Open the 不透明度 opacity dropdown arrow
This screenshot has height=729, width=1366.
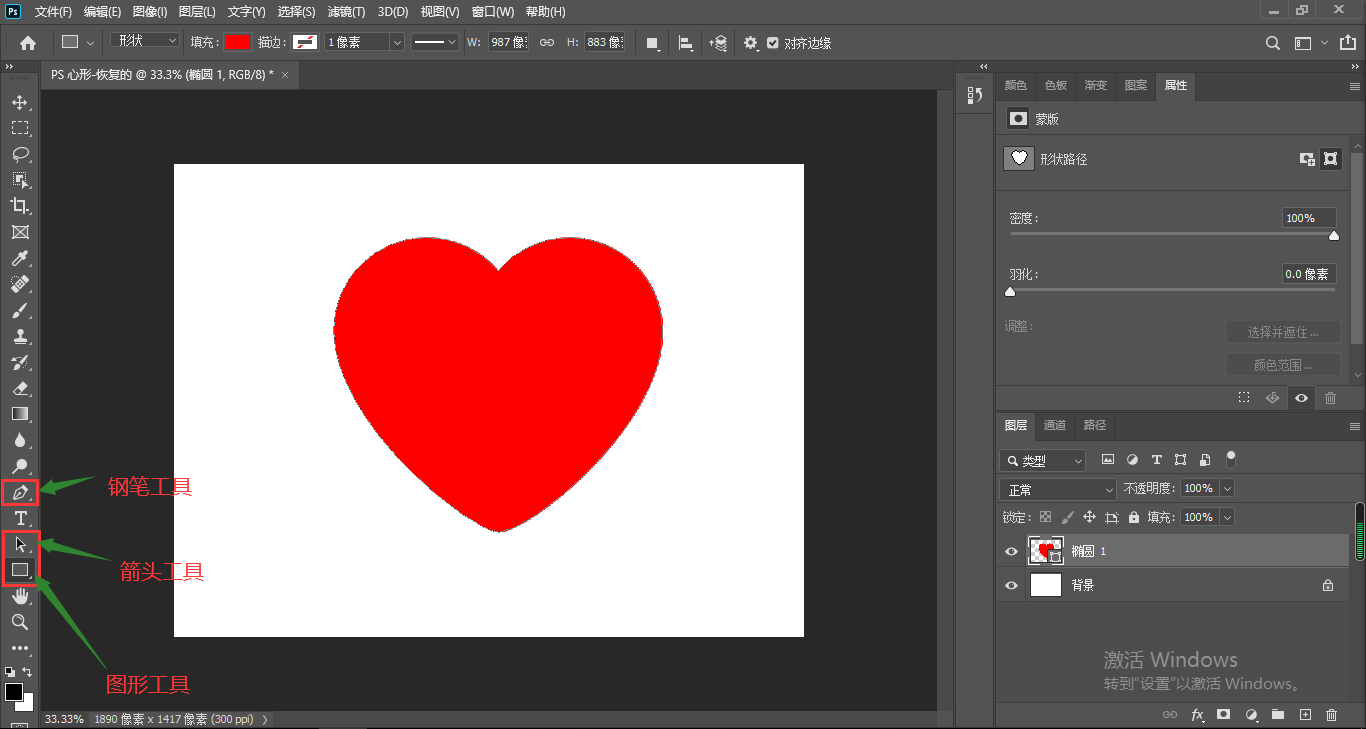click(1227, 488)
